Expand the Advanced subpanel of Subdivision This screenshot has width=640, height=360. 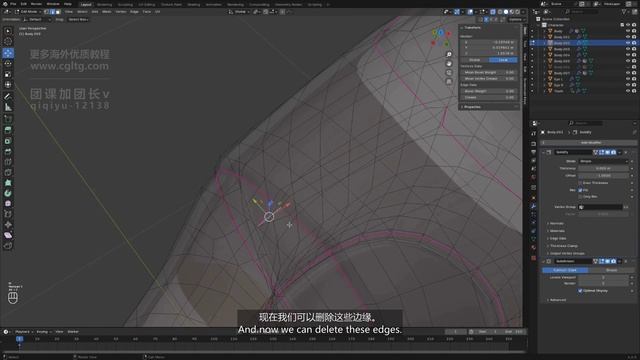click(557, 300)
